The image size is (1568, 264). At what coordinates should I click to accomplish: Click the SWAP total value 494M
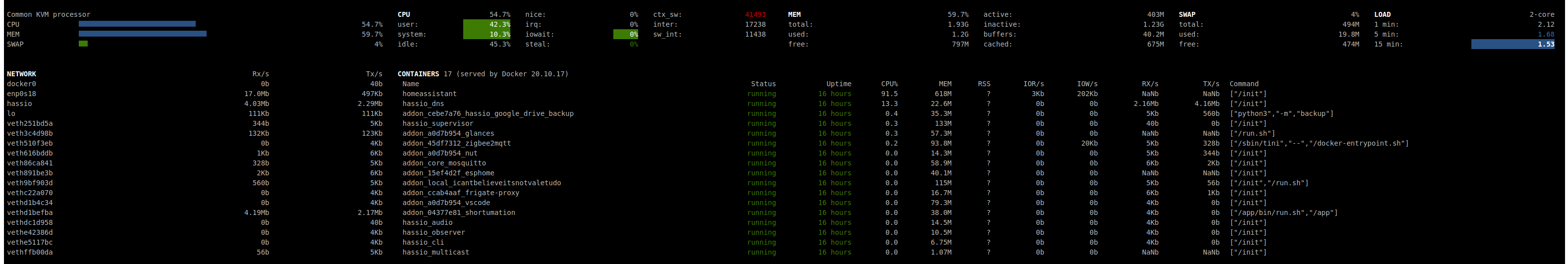pos(1351,24)
